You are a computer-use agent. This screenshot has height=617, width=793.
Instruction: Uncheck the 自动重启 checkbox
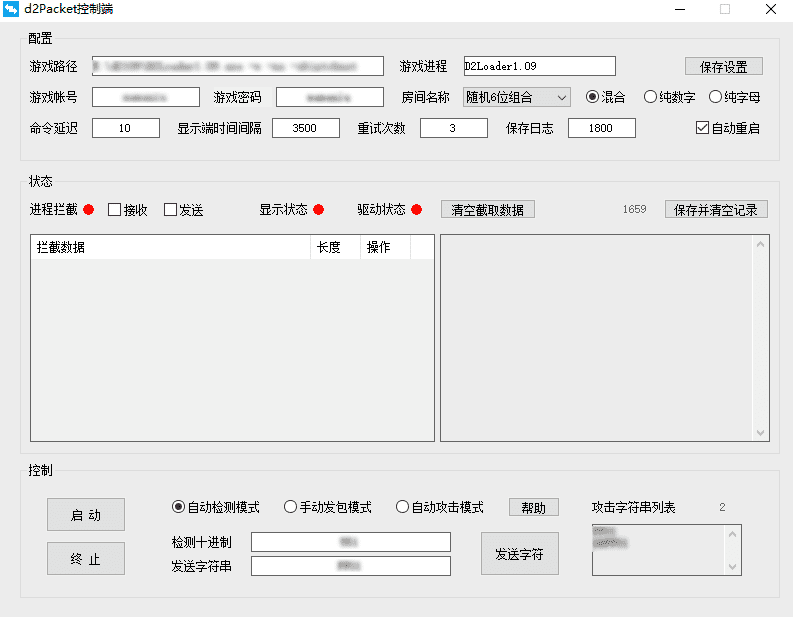(x=702, y=128)
